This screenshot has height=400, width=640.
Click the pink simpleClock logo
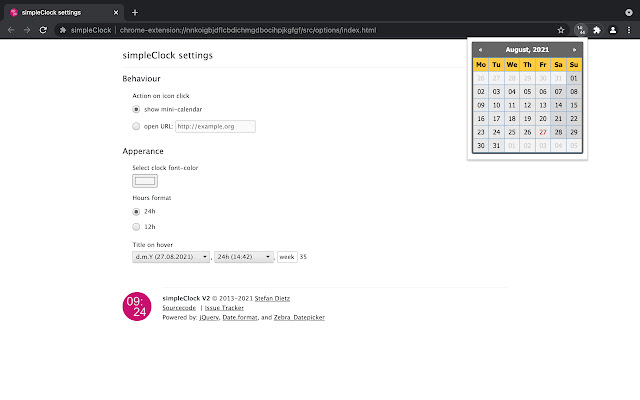[137, 306]
